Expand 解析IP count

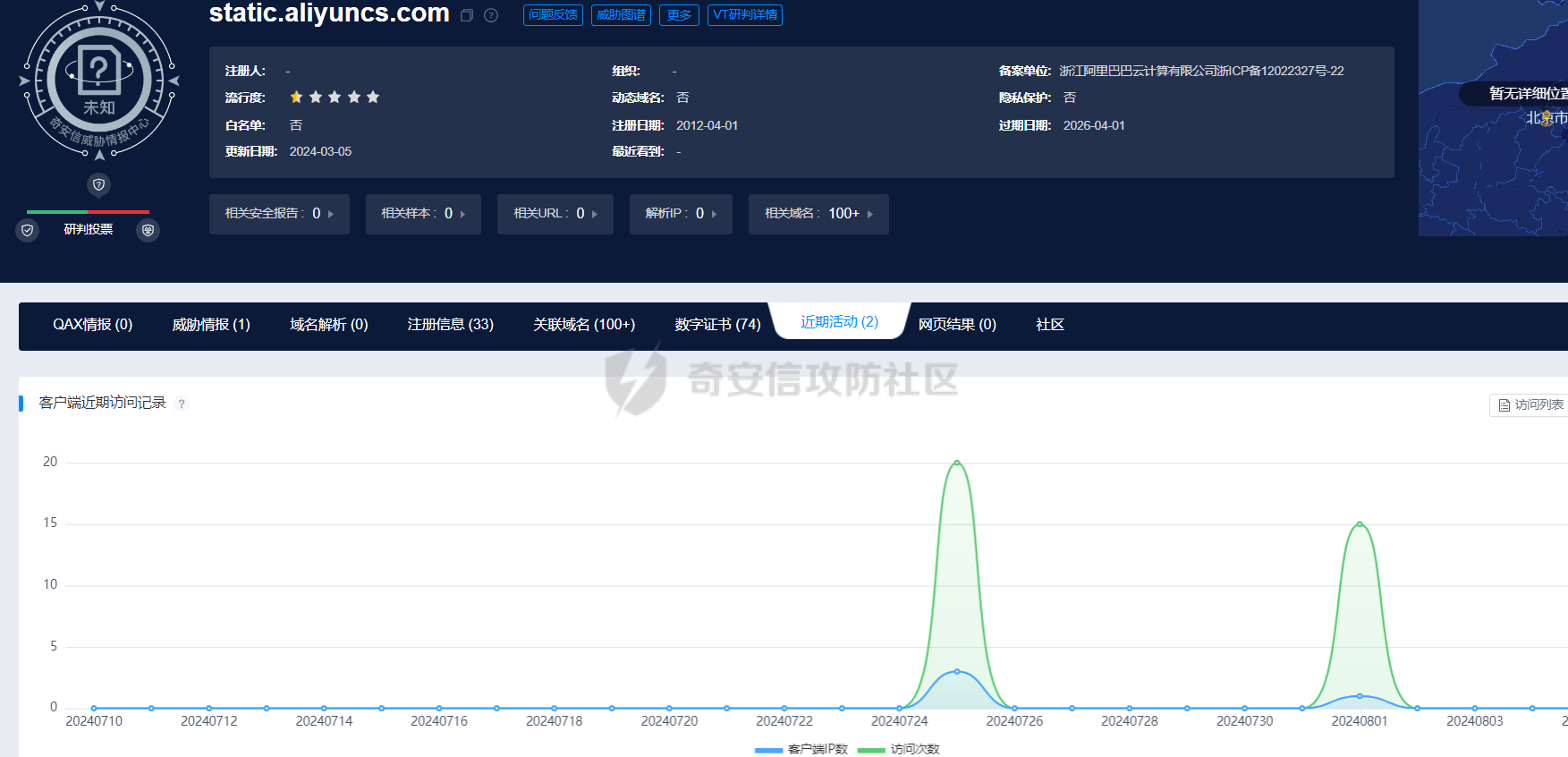click(x=681, y=214)
